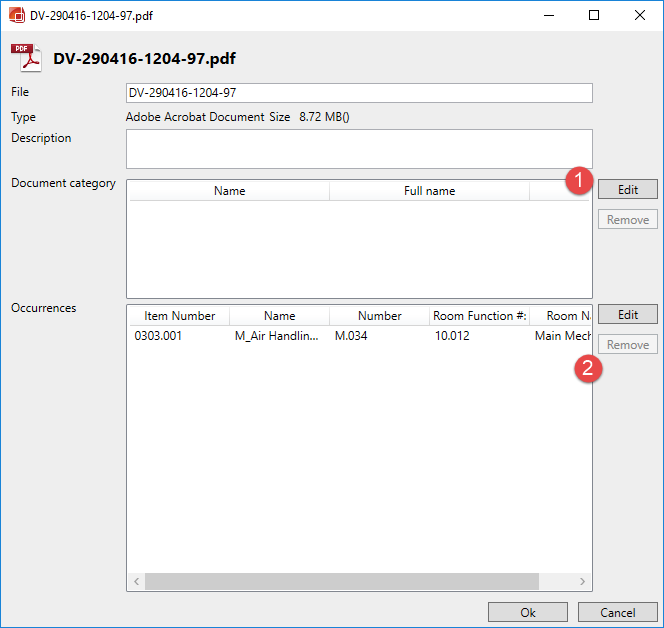Click the app icon in the title bar
This screenshot has height=628, width=664.
coord(16,16)
